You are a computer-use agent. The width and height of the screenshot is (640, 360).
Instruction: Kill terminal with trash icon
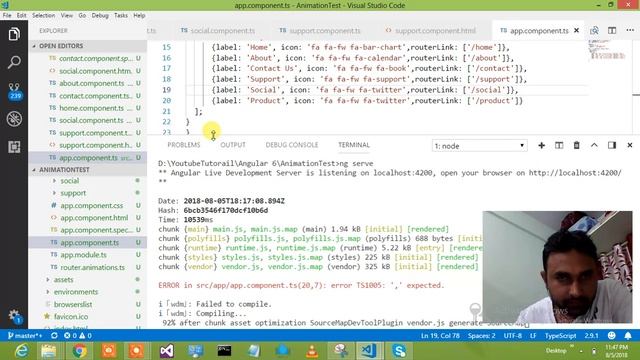576,145
